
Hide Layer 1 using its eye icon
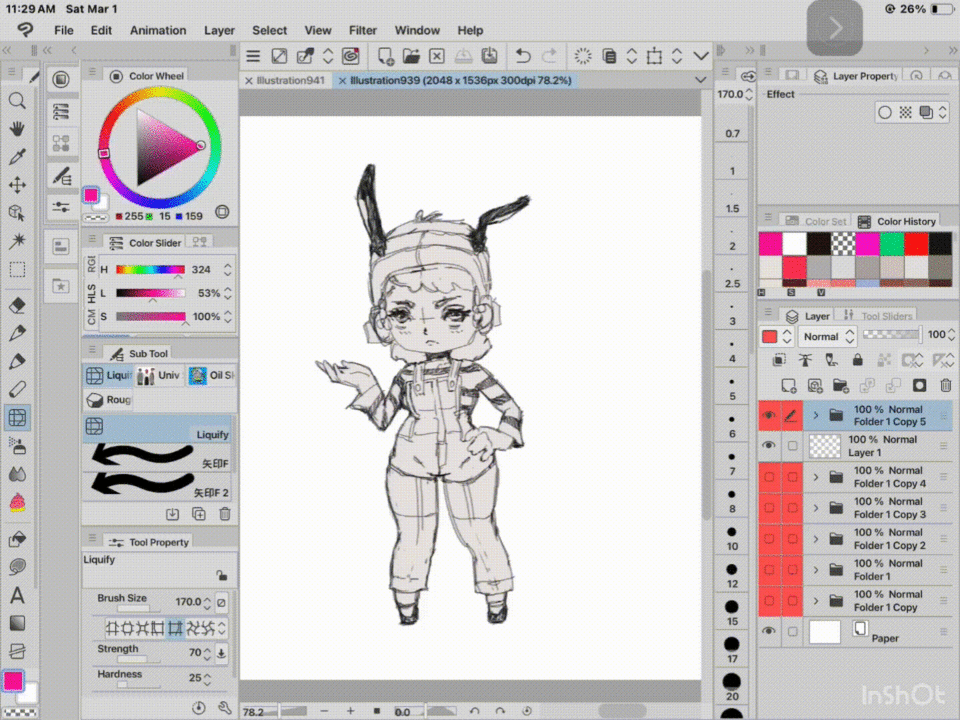pyautogui.click(x=769, y=446)
